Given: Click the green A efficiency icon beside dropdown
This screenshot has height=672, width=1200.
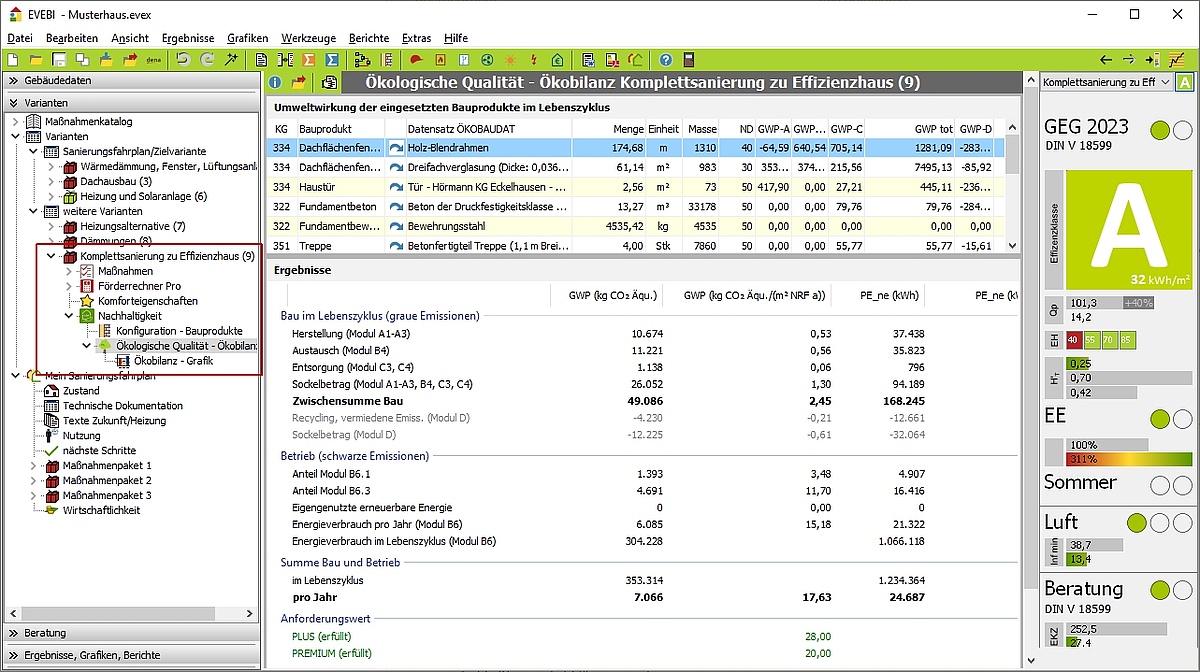Looking at the screenshot, I should (1185, 82).
